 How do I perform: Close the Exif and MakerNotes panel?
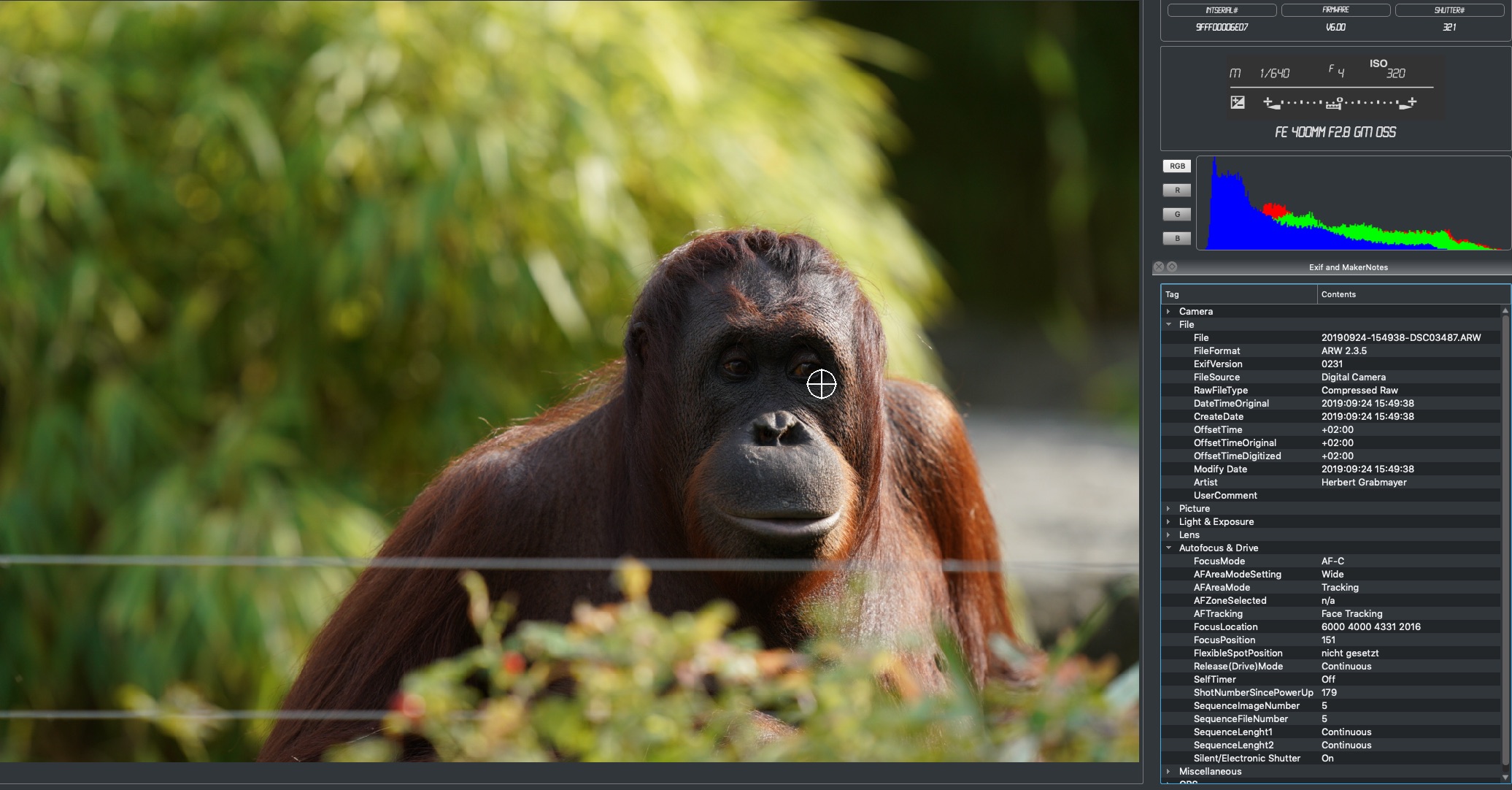[x=1159, y=266]
